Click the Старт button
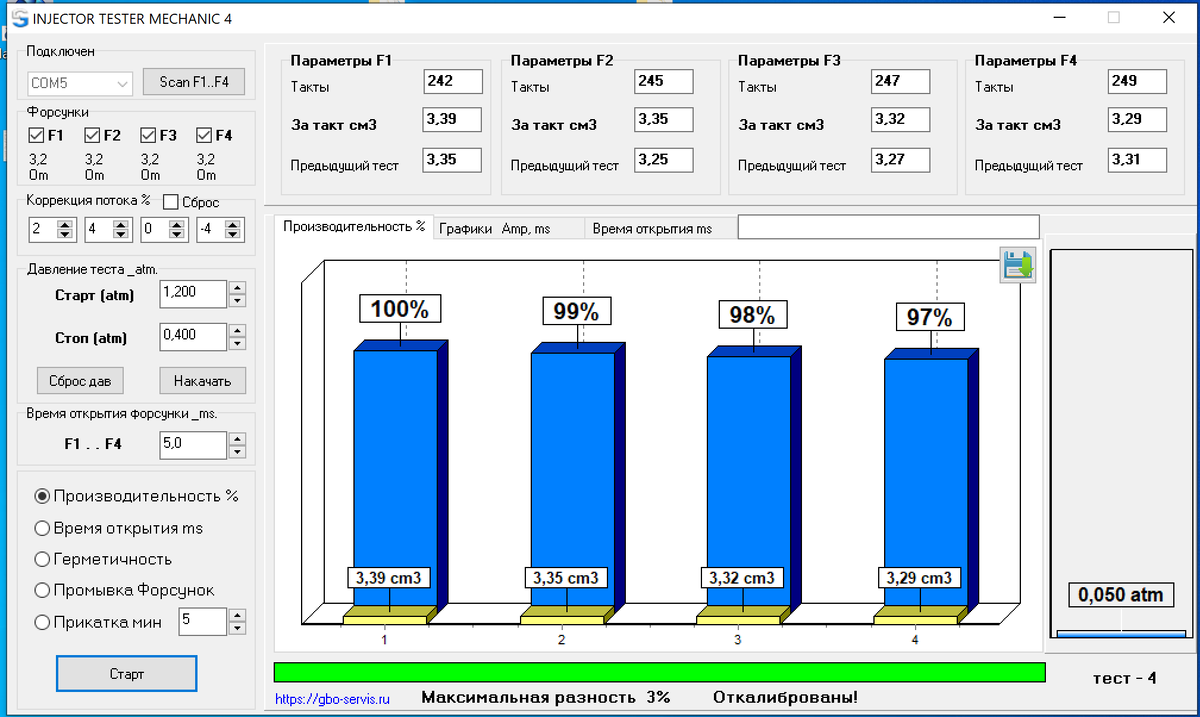Image resolution: width=1200 pixels, height=717 pixels. (x=127, y=674)
